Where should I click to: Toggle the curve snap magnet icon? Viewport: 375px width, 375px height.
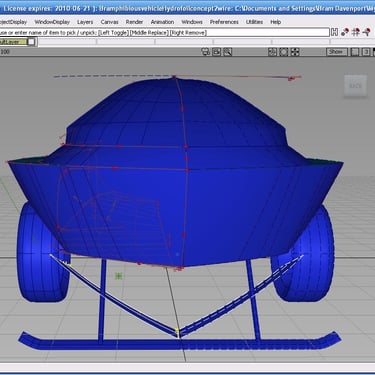point(367,32)
